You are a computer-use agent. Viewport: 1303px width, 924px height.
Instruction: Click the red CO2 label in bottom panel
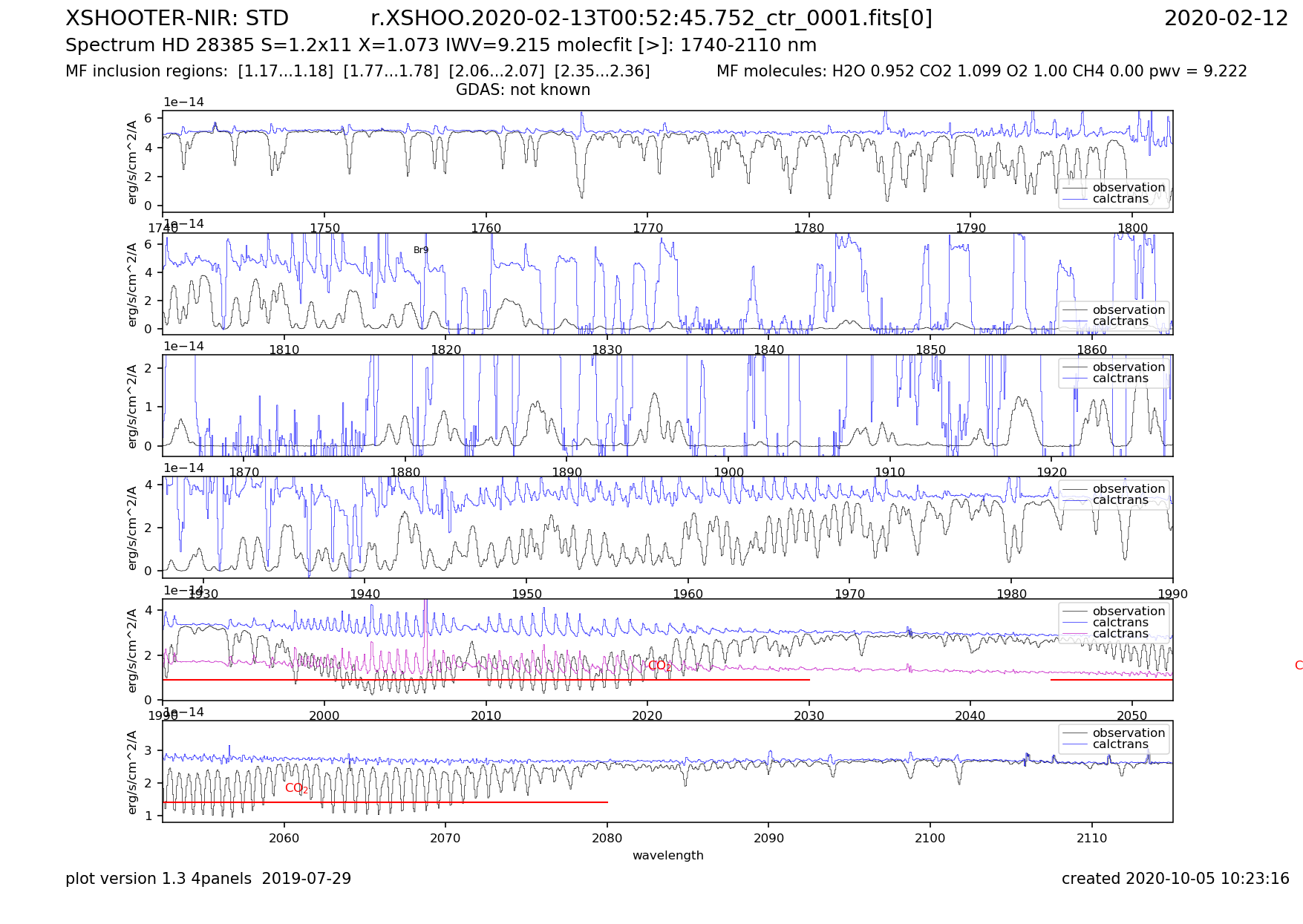[296, 788]
